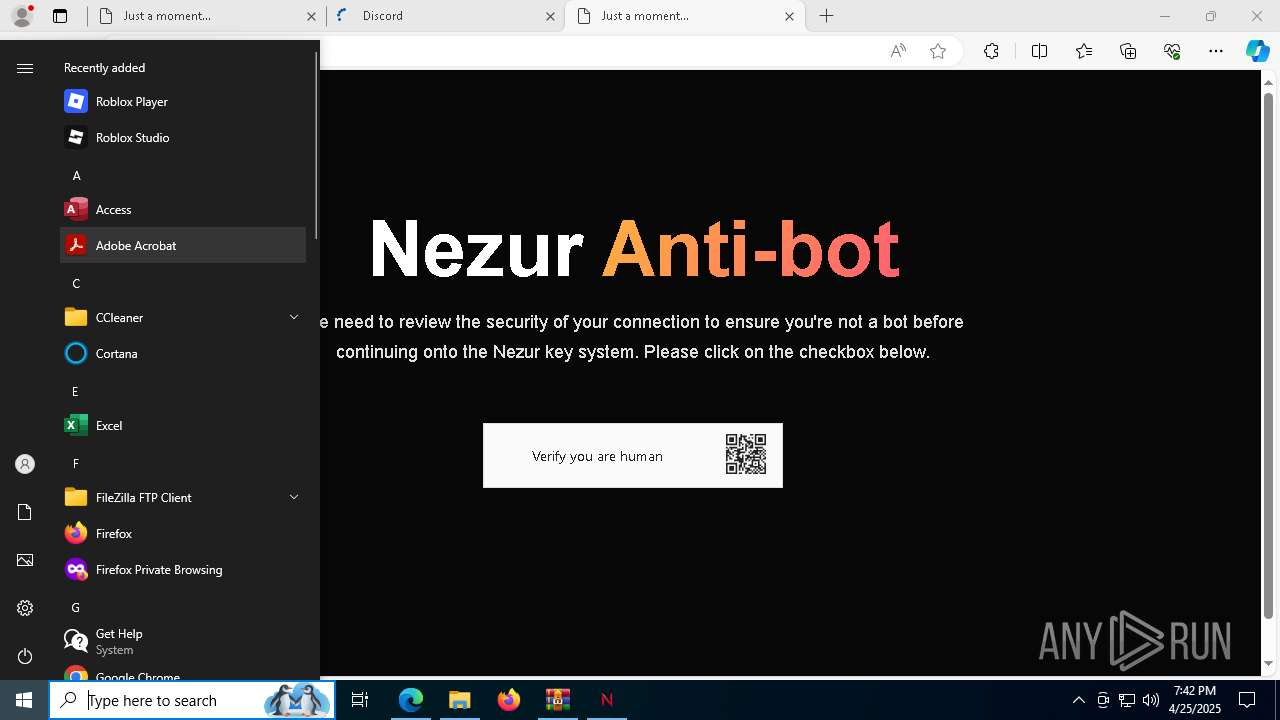Click the Windows Start button

[24, 700]
